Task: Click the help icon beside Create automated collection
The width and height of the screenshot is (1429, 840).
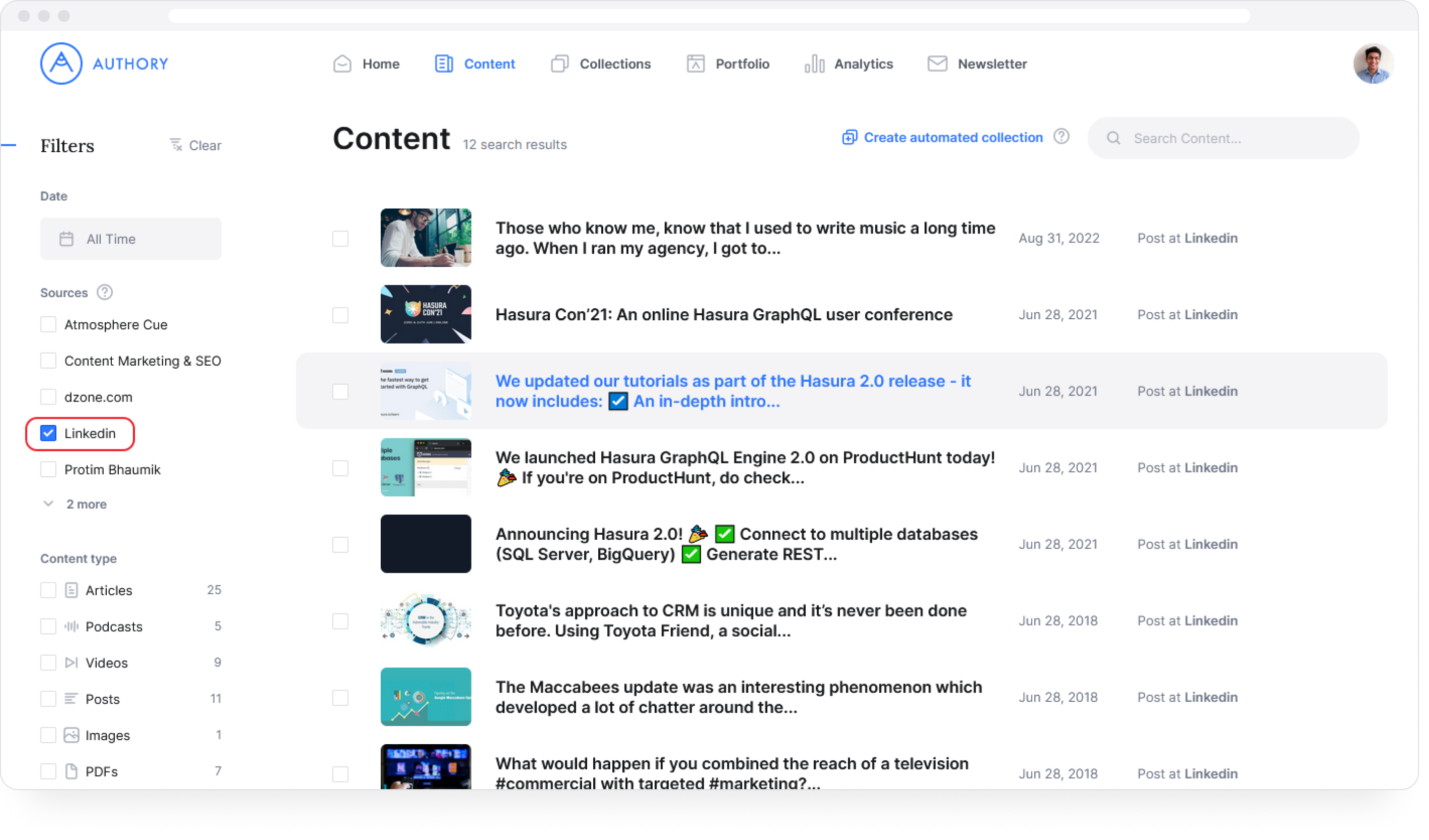Action: coord(1062,137)
